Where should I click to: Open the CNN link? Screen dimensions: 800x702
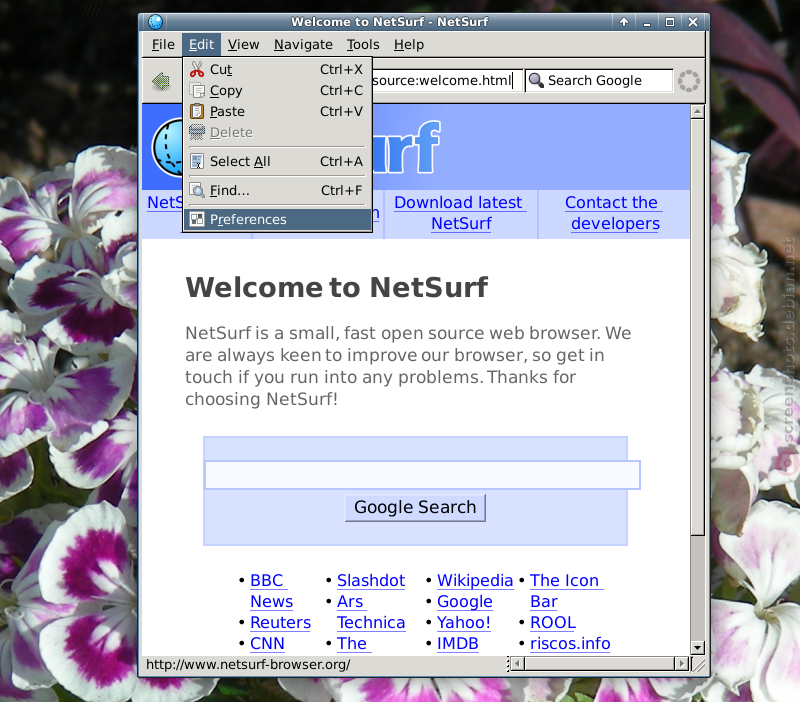pyautogui.click(x=267, y=643)
